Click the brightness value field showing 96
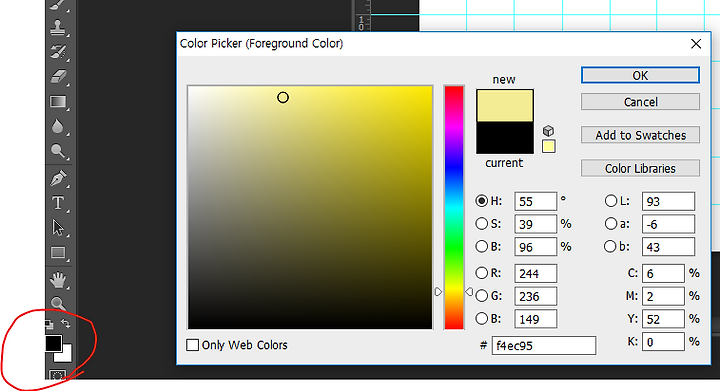 click(535, 247)
